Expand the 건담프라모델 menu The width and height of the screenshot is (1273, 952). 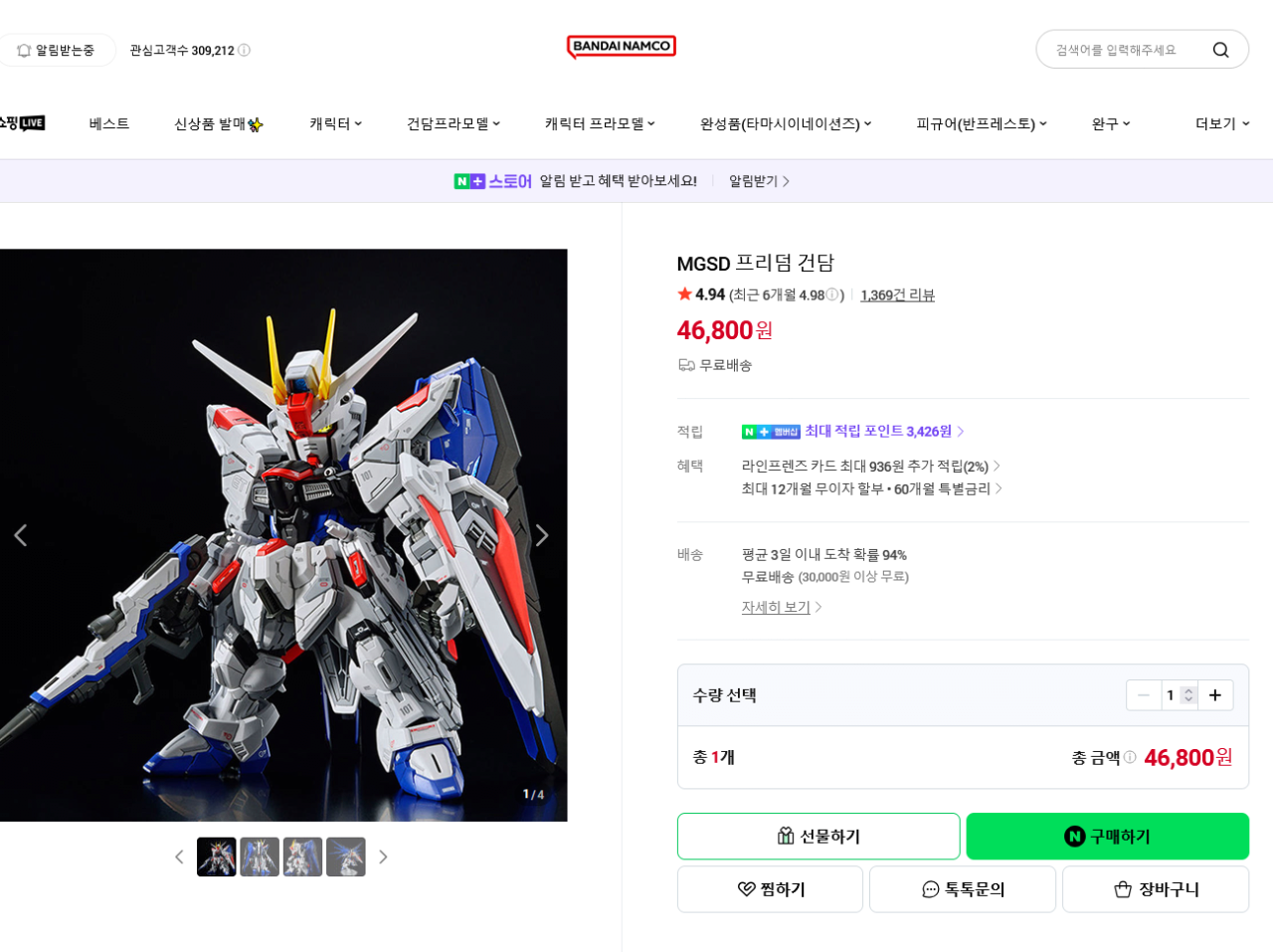453,123
